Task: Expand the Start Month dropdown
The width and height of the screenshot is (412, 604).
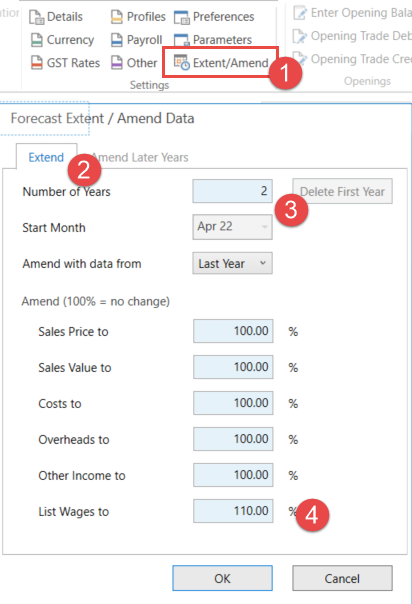Action: (233, 226)
